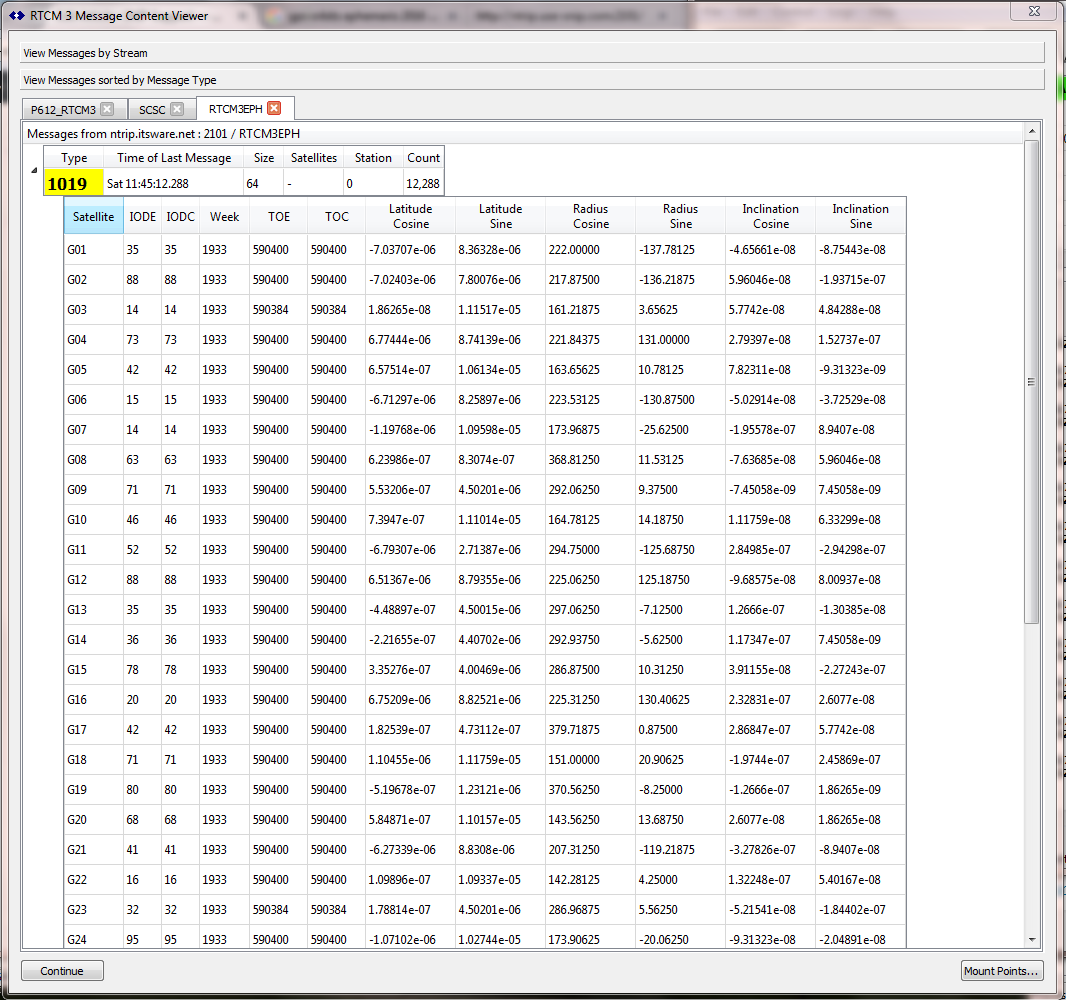Sort by Inclination Cosine column header
1066x1000 pixels.
click(770, 216)
